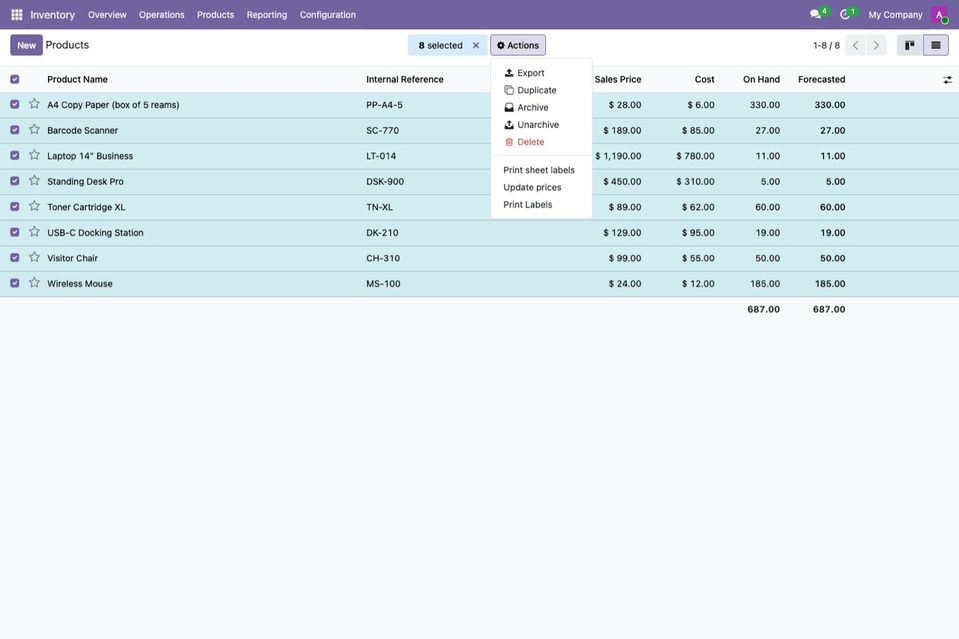Favorite the Toner Cartridge XL row
The height and width of the screenshot is (639, 959).
[34, 206]
